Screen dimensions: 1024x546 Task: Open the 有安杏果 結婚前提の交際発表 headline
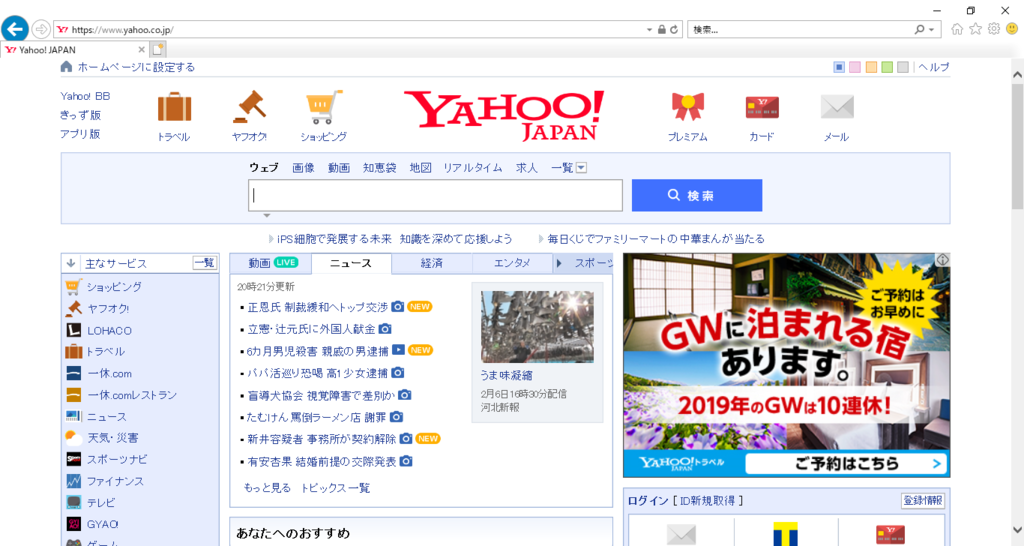point(322,461)
